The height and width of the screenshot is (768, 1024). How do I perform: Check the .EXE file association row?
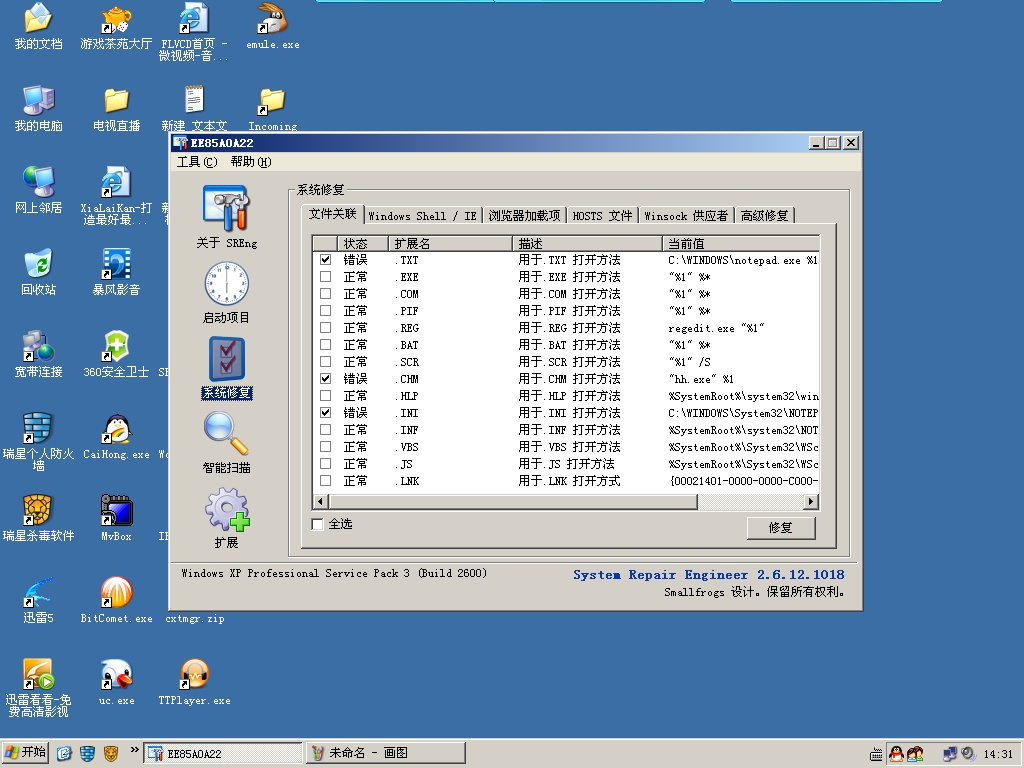(x=325, y=276)
